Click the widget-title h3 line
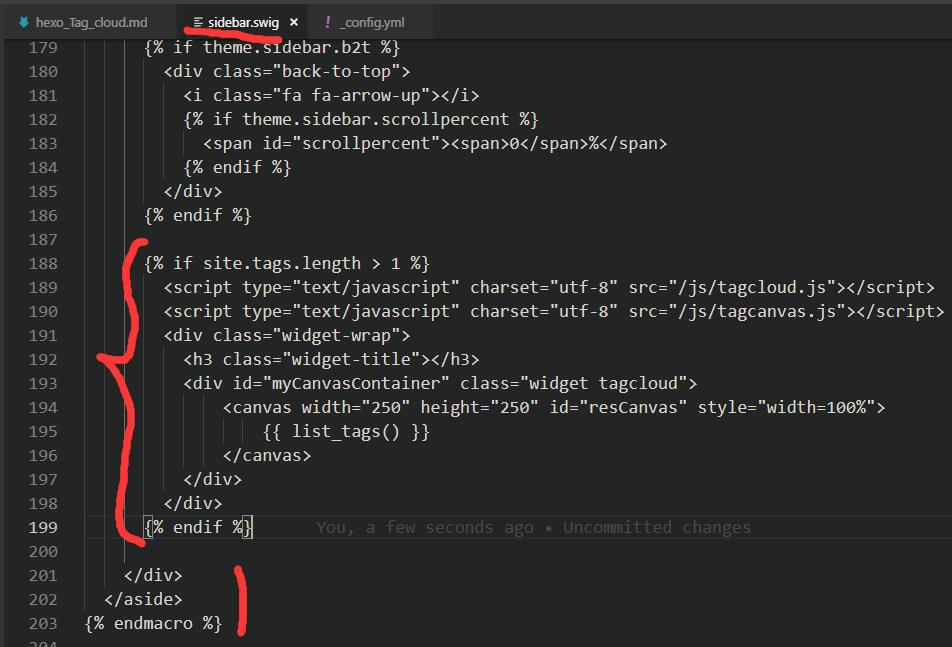The height and width of the screenshot is (647, 952). (332, 359)
